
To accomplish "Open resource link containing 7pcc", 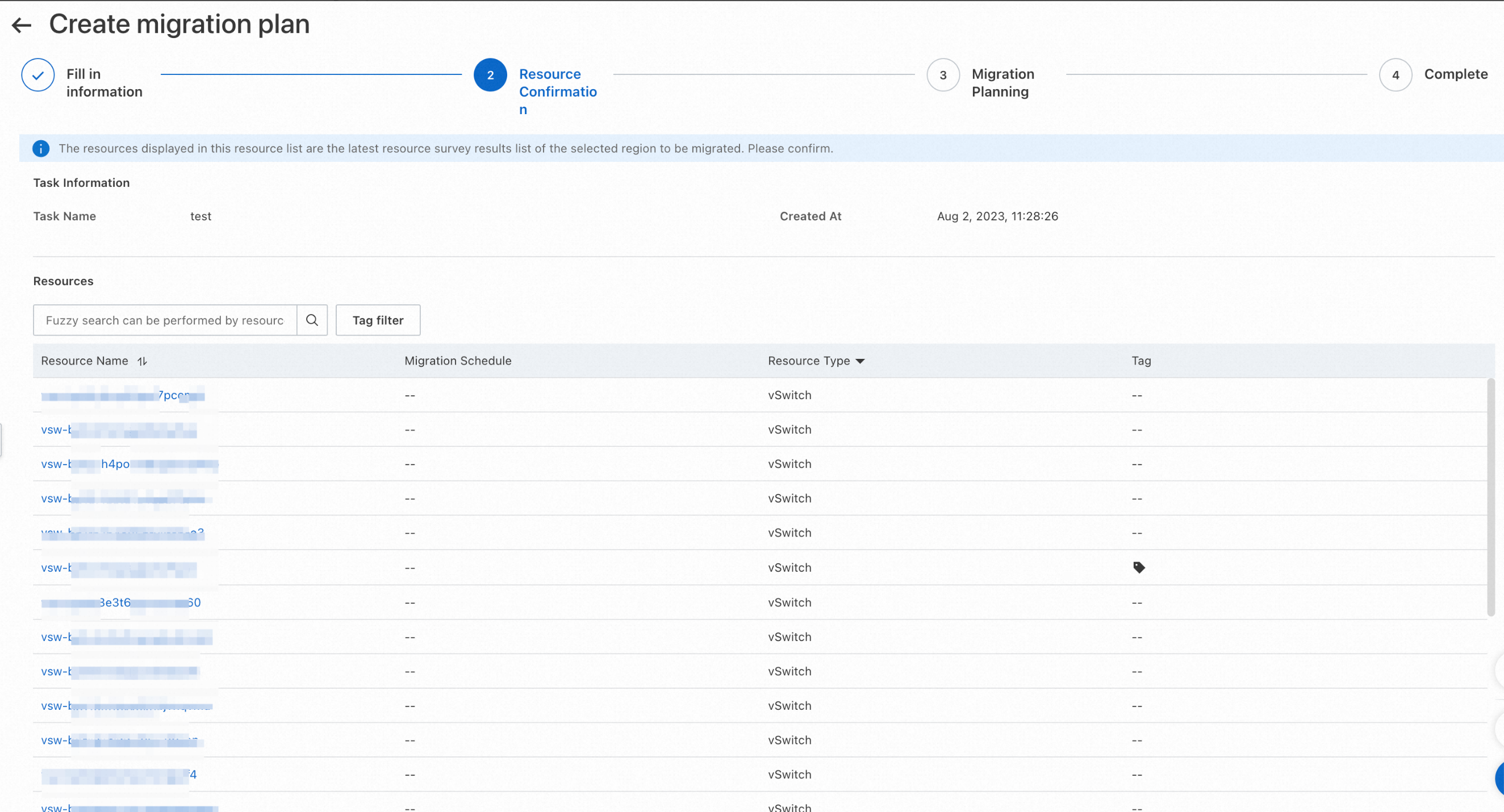I will click(x=173, y=395).
